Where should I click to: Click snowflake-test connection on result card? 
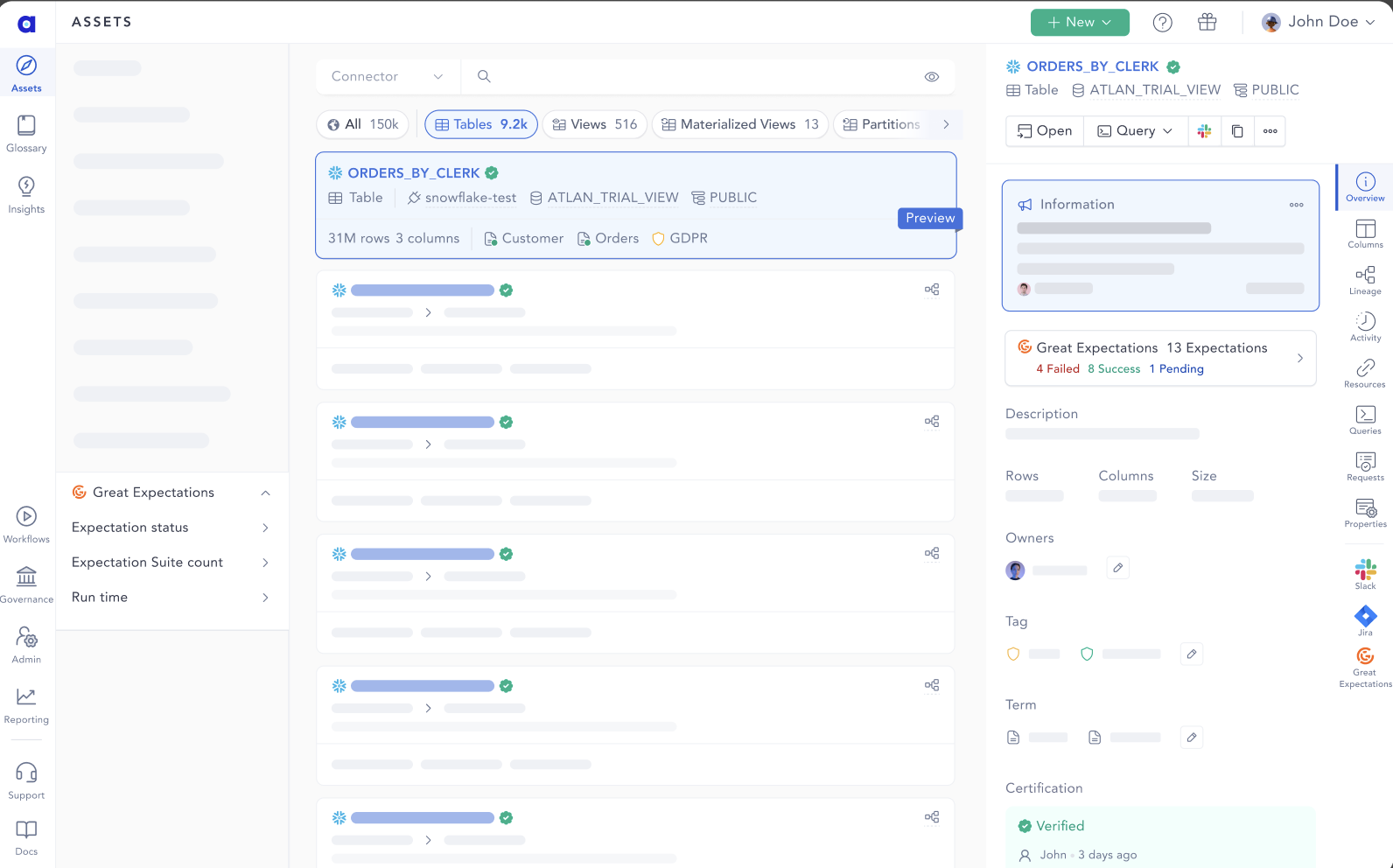462,198
